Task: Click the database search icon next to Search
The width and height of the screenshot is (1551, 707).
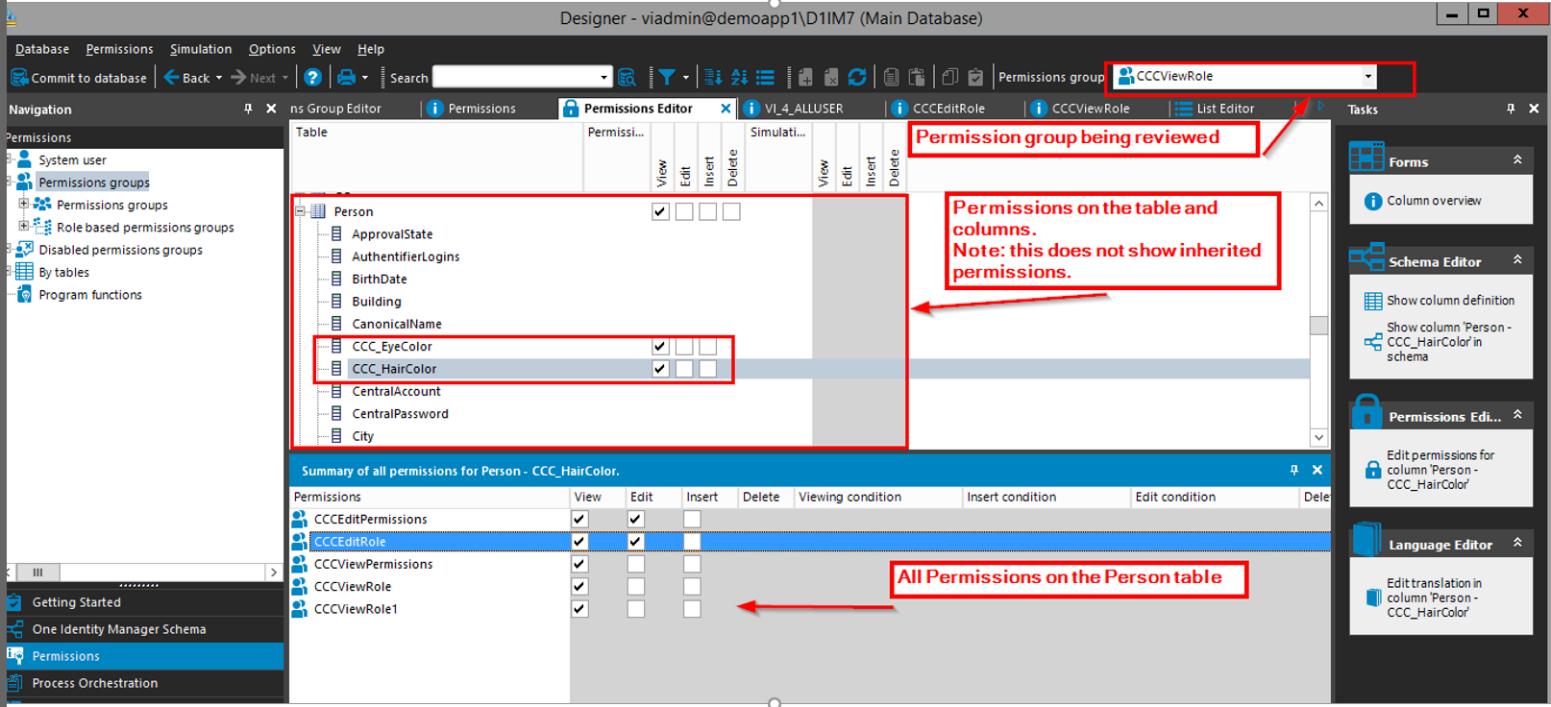Action: coord(627,77)
